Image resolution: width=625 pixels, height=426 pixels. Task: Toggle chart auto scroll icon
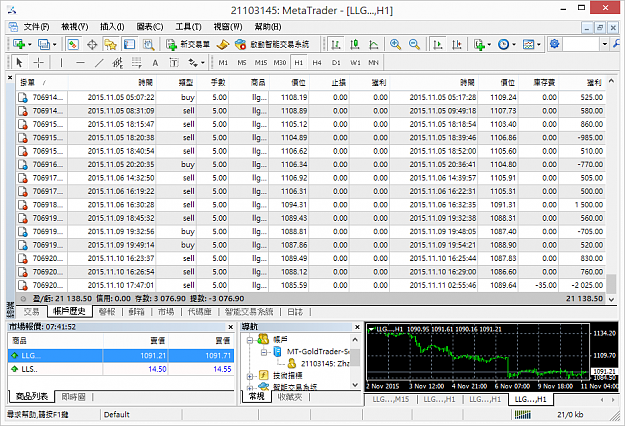(x=438, y=44)
